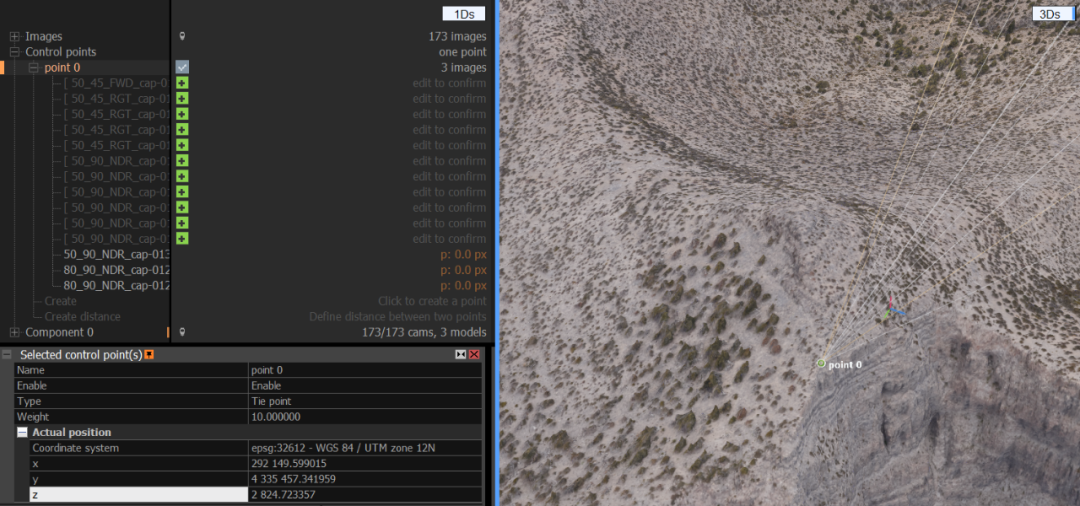Click the Selected control point(s) panel title
This screenshot has height=506, width=1080.
click(x=81, y=355)
